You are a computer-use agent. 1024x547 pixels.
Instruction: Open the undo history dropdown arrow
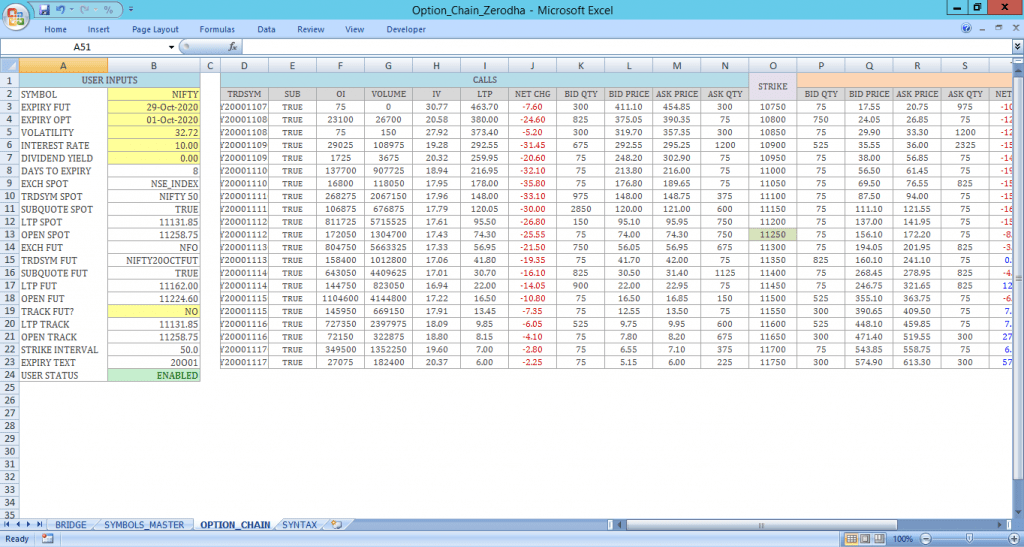[x=71, y=10]
